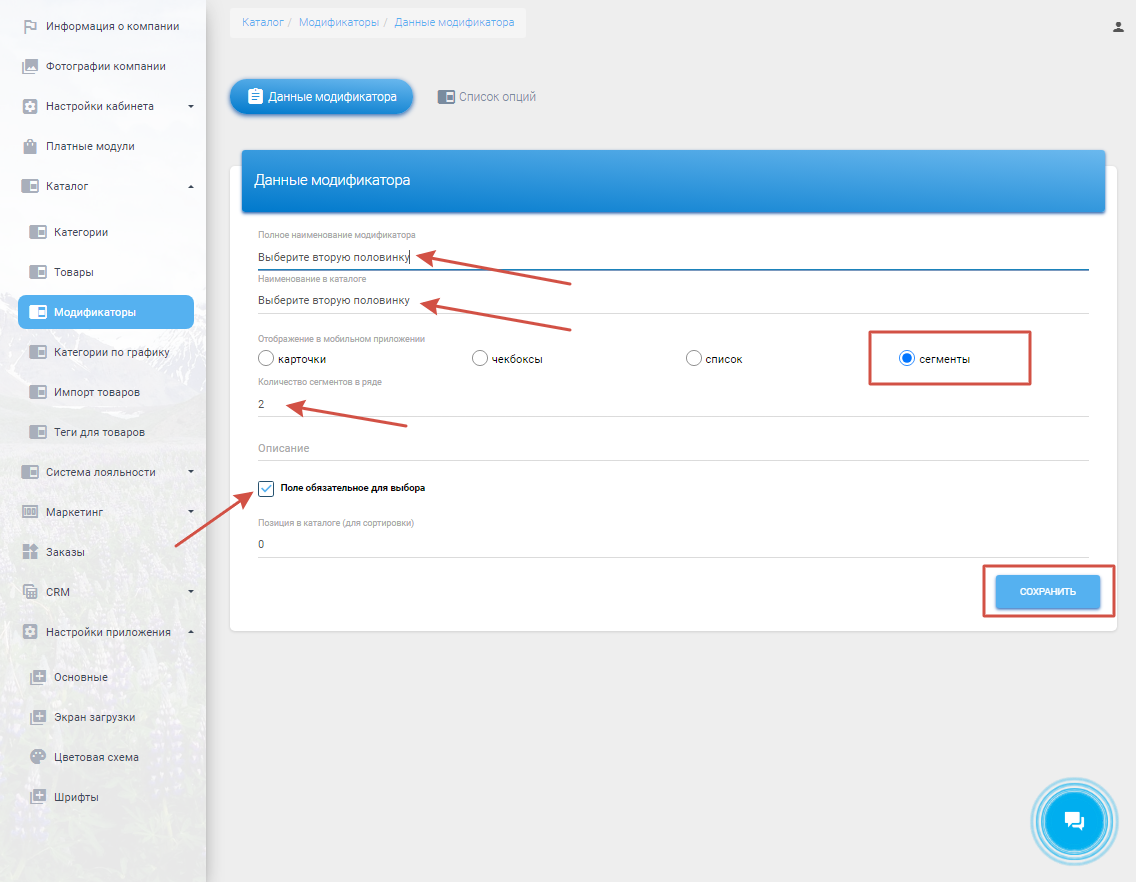Select the "карточки" display radio button
Screen dimensions: 1136x882
point(266,359)
